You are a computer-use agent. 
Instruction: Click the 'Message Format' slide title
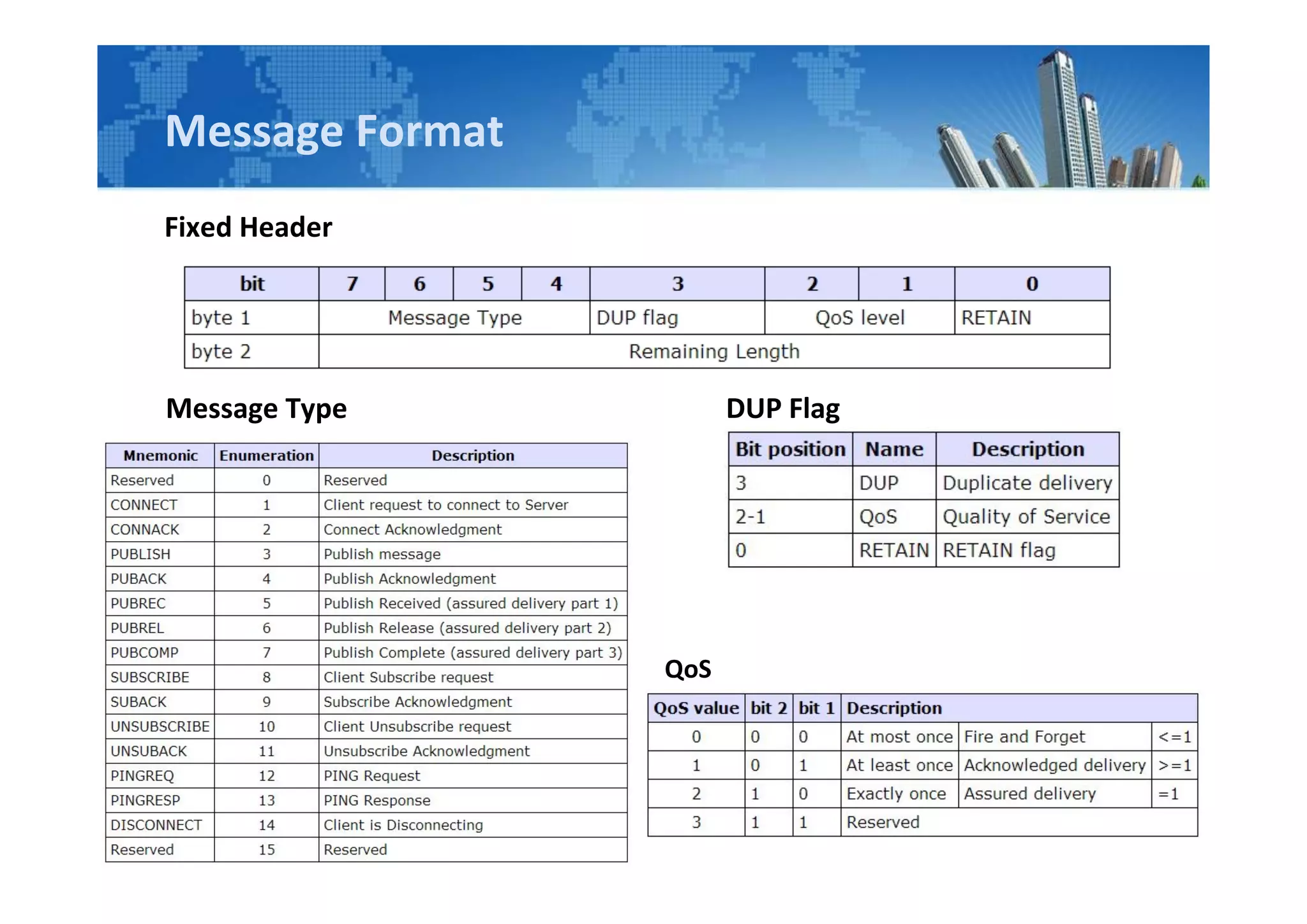tap(334, 131)
